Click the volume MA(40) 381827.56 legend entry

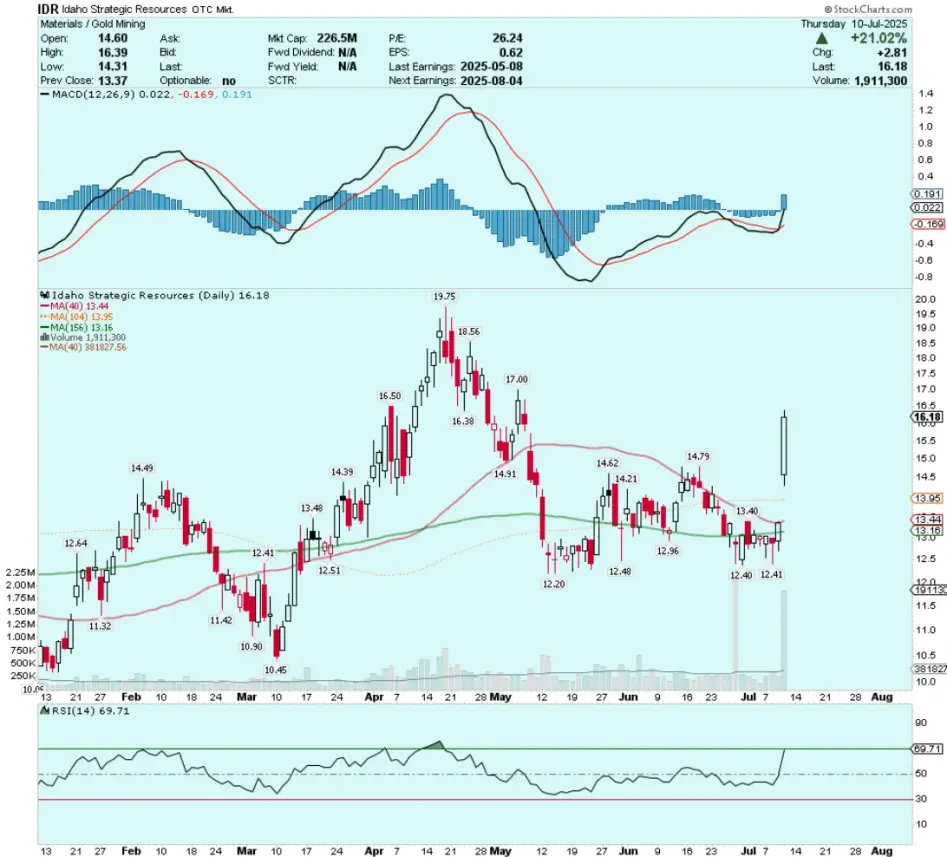[88, 347]
